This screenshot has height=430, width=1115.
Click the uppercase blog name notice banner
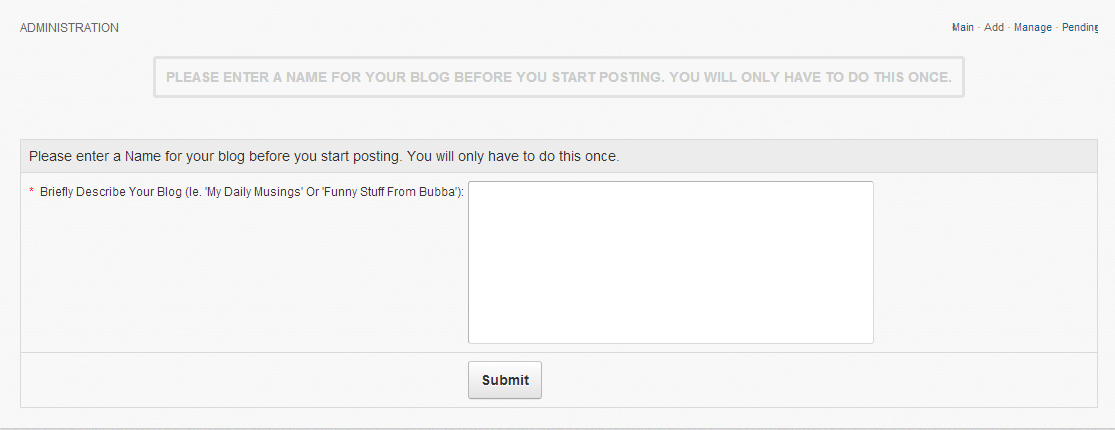coord(558,77)
